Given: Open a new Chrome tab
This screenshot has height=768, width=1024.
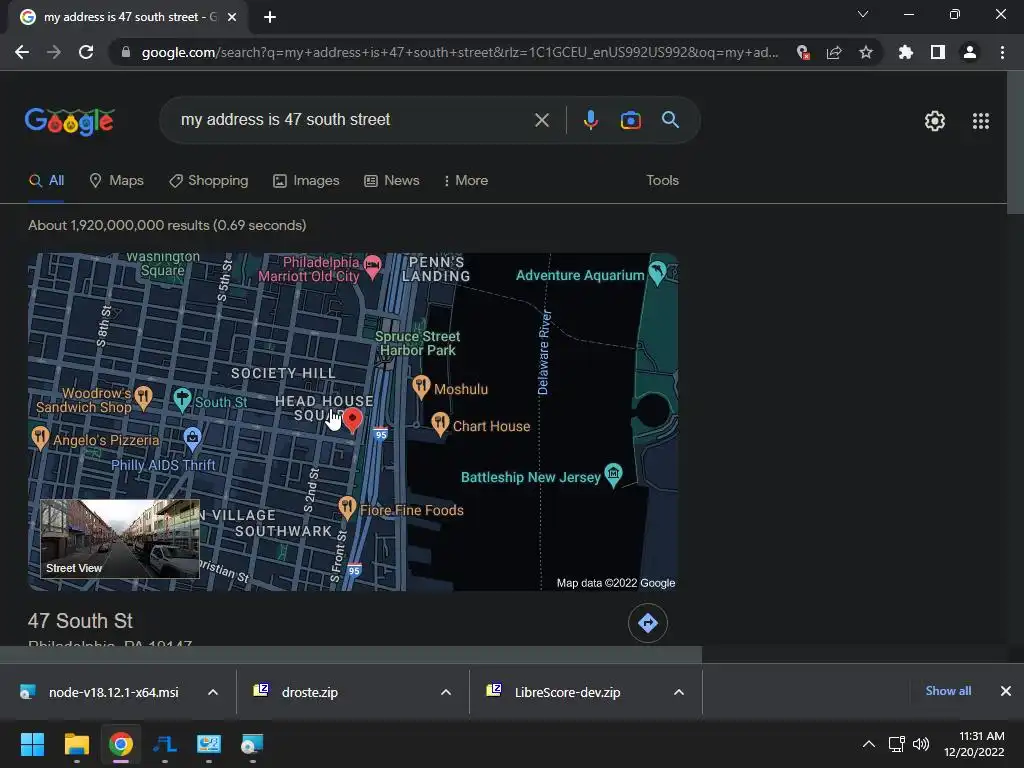Looking at the screenshot, I should tap(270, 17).
